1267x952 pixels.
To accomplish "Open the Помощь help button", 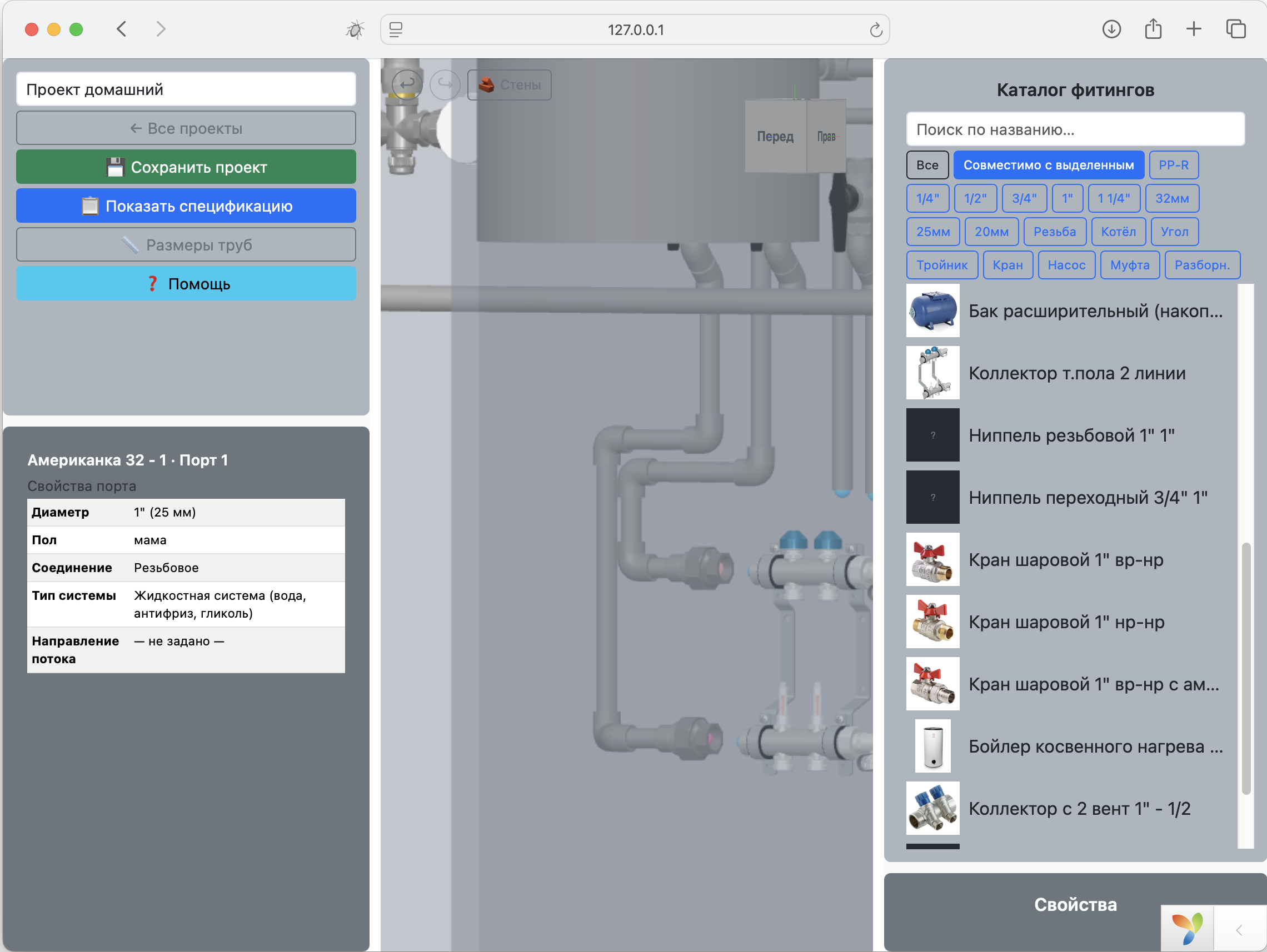I will (186, 284).
